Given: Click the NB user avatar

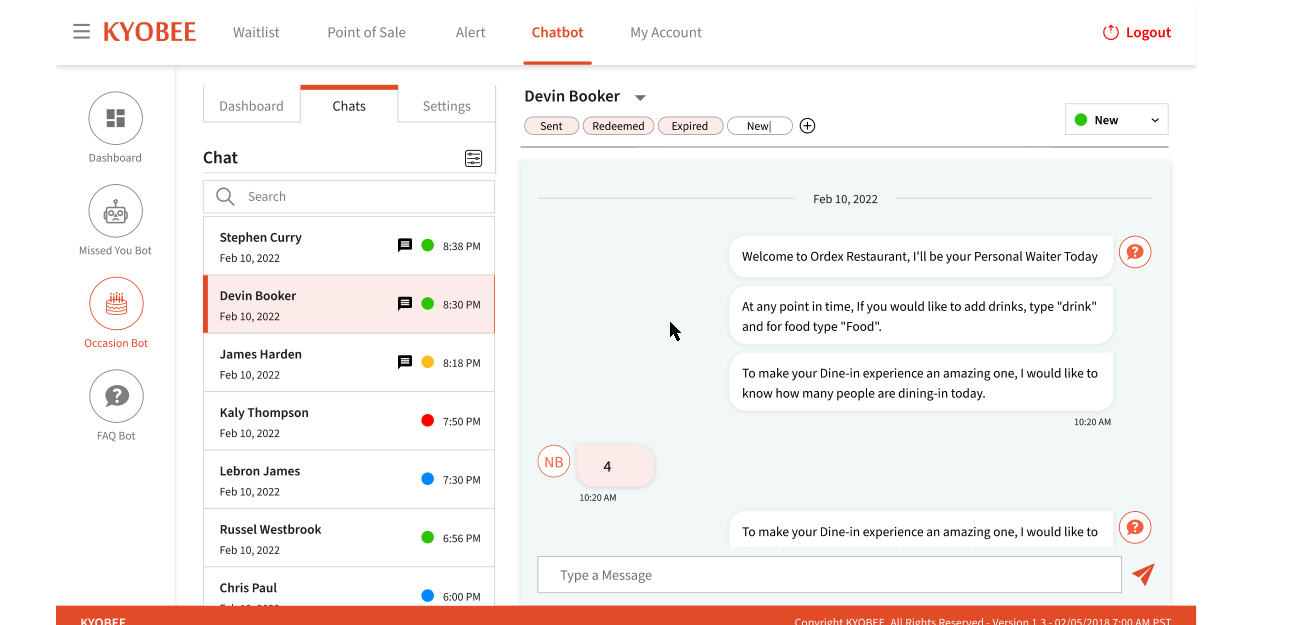Looking at the screenshot, I should click(554, 462).
